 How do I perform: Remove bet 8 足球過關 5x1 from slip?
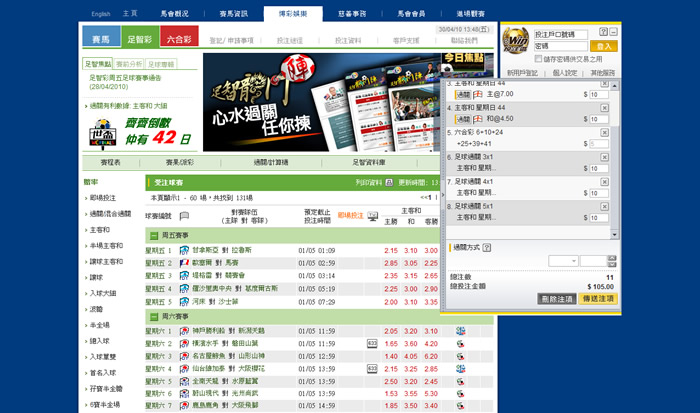(604, 206)
